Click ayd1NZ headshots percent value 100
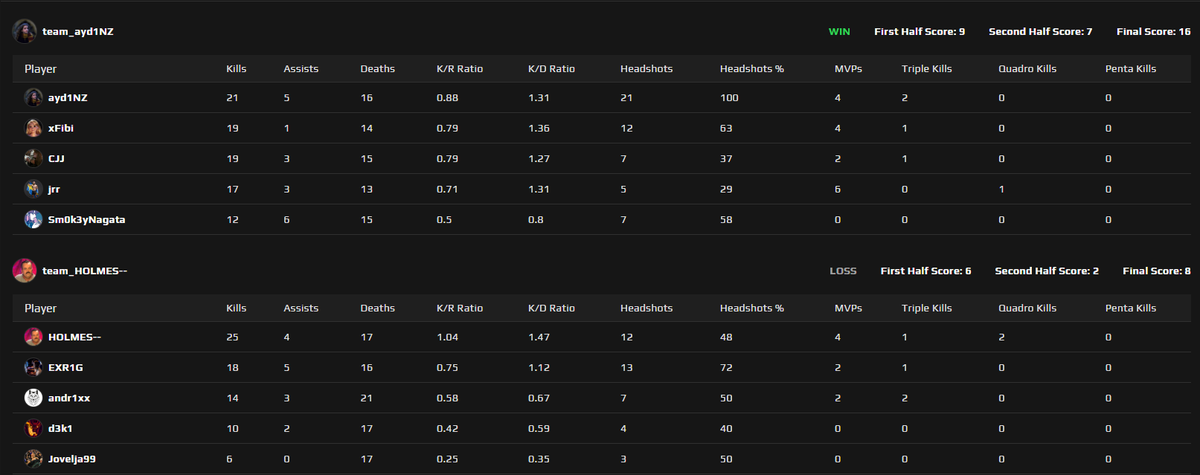1200x475 pixels. [x=729, y=98]
